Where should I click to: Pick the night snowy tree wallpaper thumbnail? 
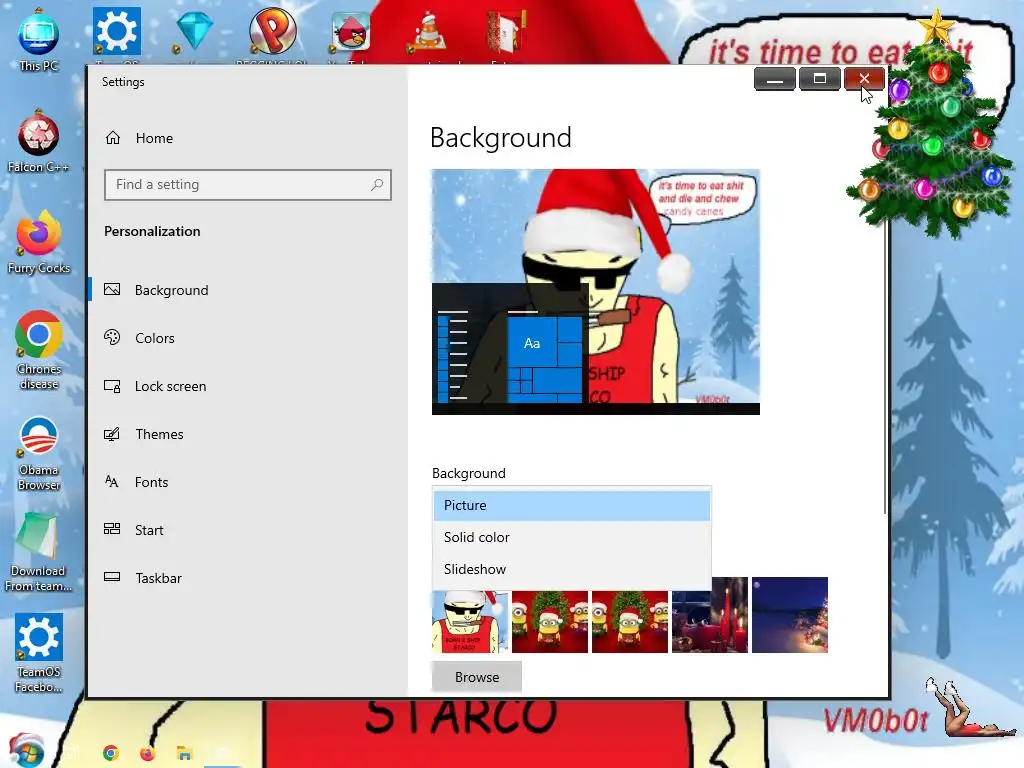coord(790,615)
